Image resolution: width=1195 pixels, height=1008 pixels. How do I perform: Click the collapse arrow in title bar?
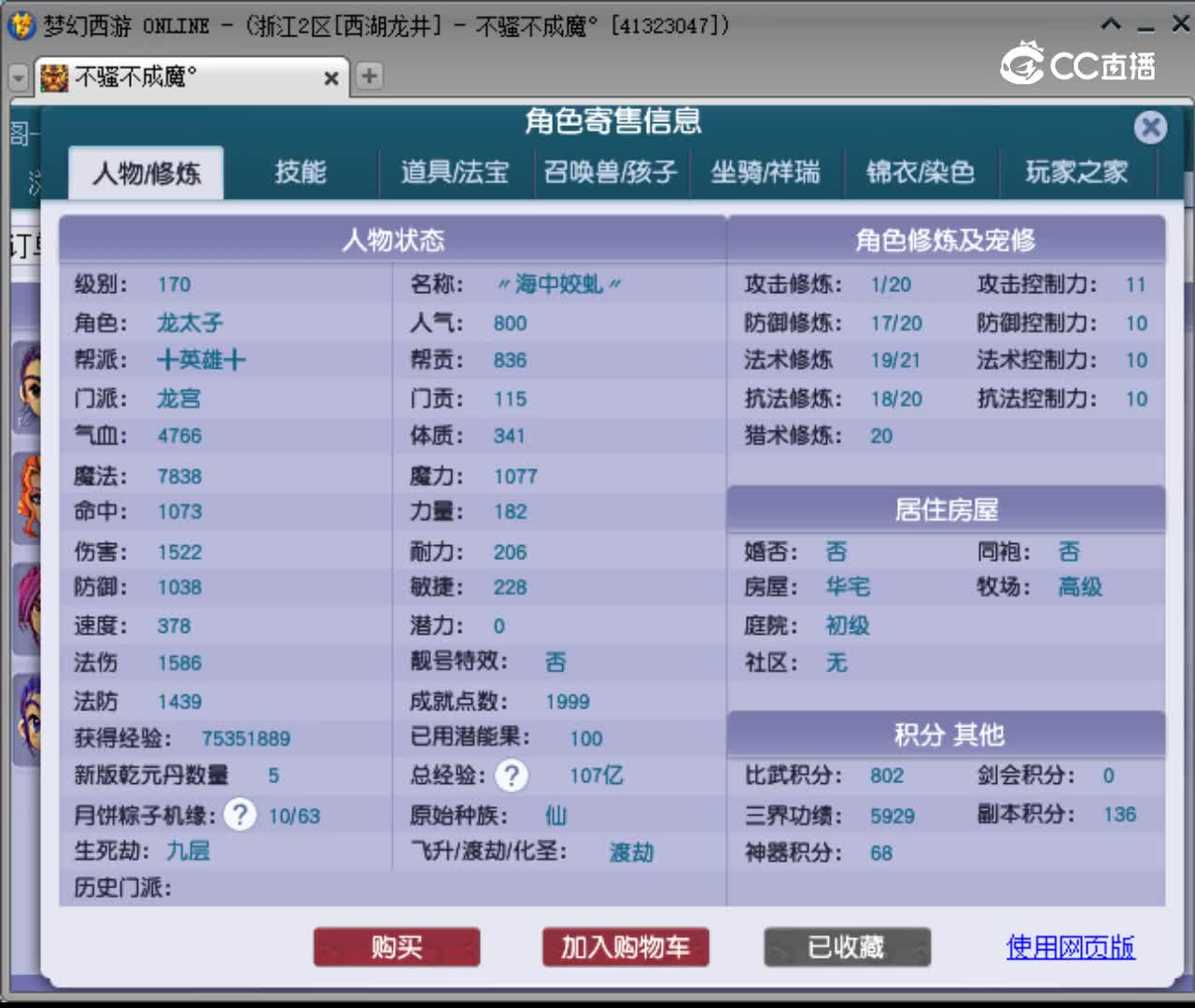pyautogui.click(x=1111, y=24)
